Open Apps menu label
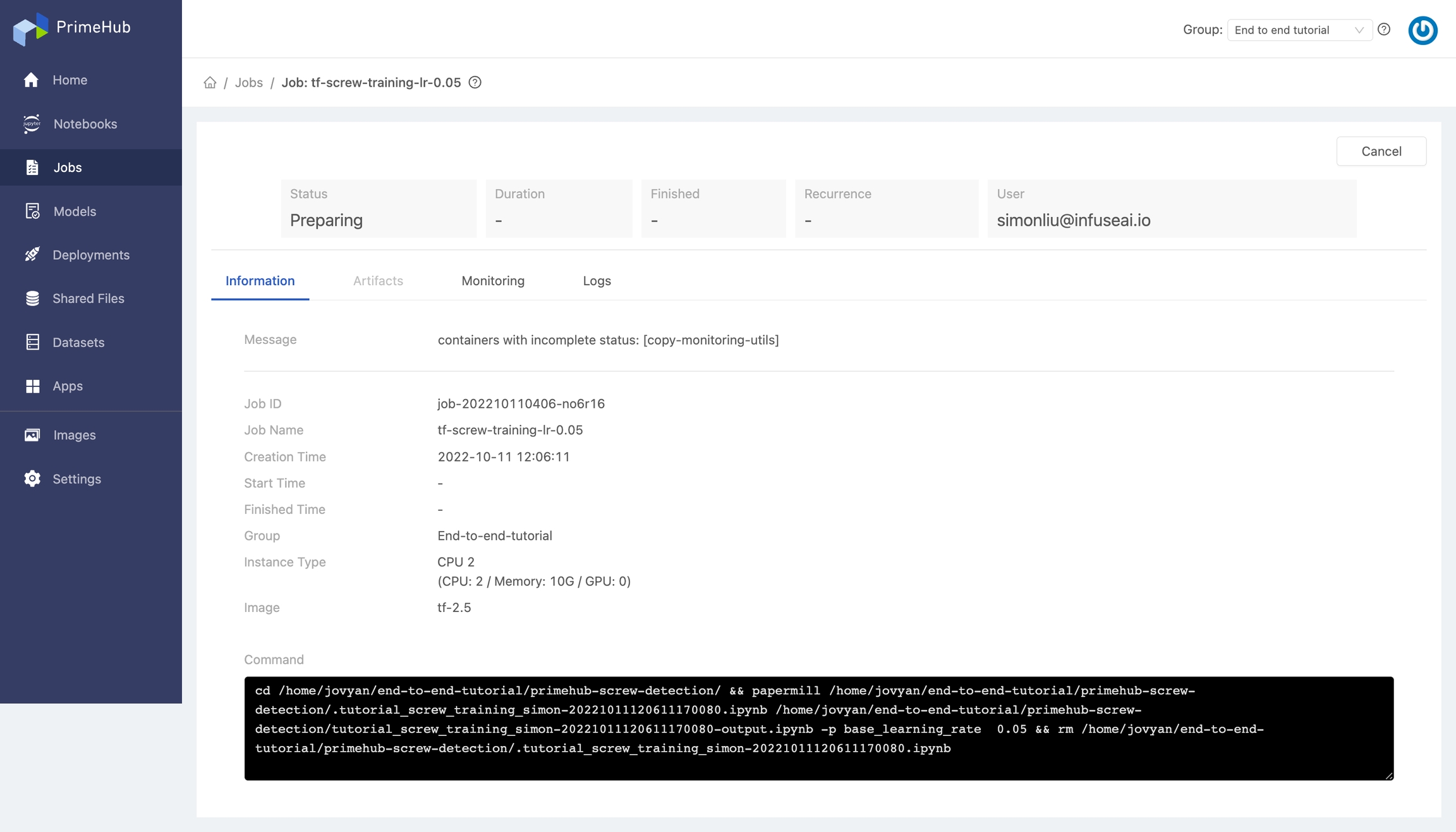The width and height of the screenshot is (1456, 832). [68, 386]
